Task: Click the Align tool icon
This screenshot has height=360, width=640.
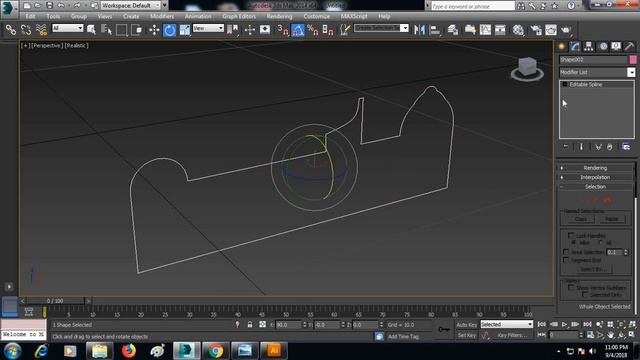Action: pos(435,30)
